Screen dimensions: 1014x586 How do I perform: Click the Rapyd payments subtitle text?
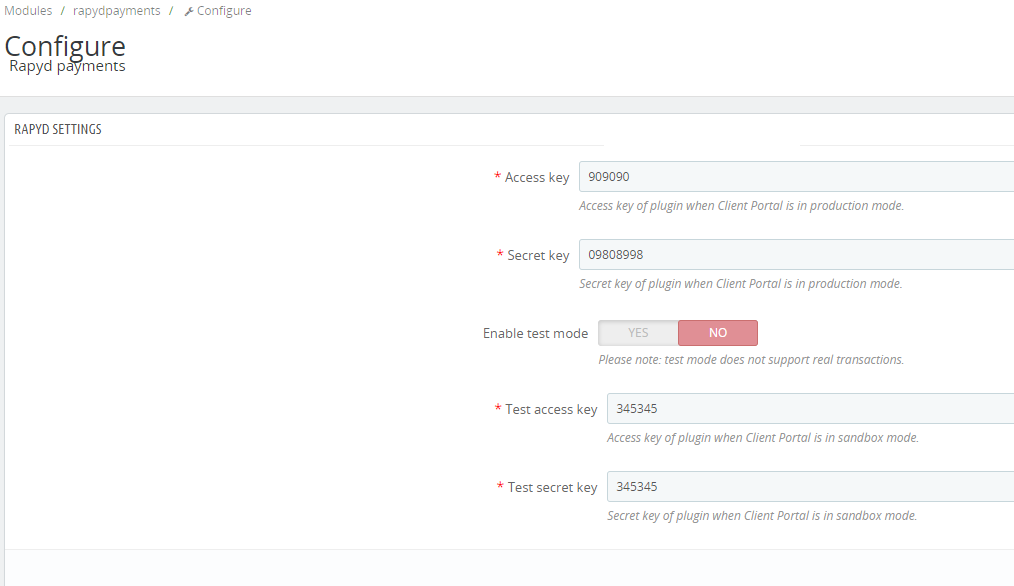(67, 67)
